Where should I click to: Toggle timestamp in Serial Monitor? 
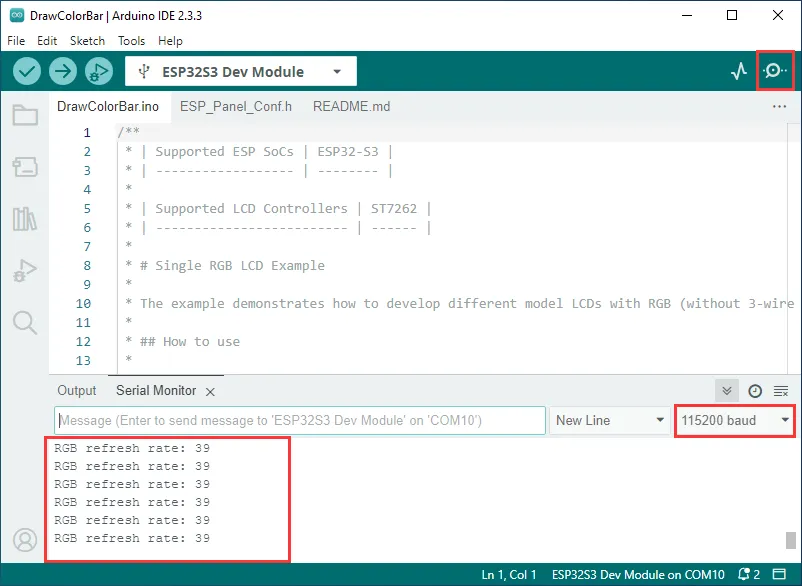(755, 391)
